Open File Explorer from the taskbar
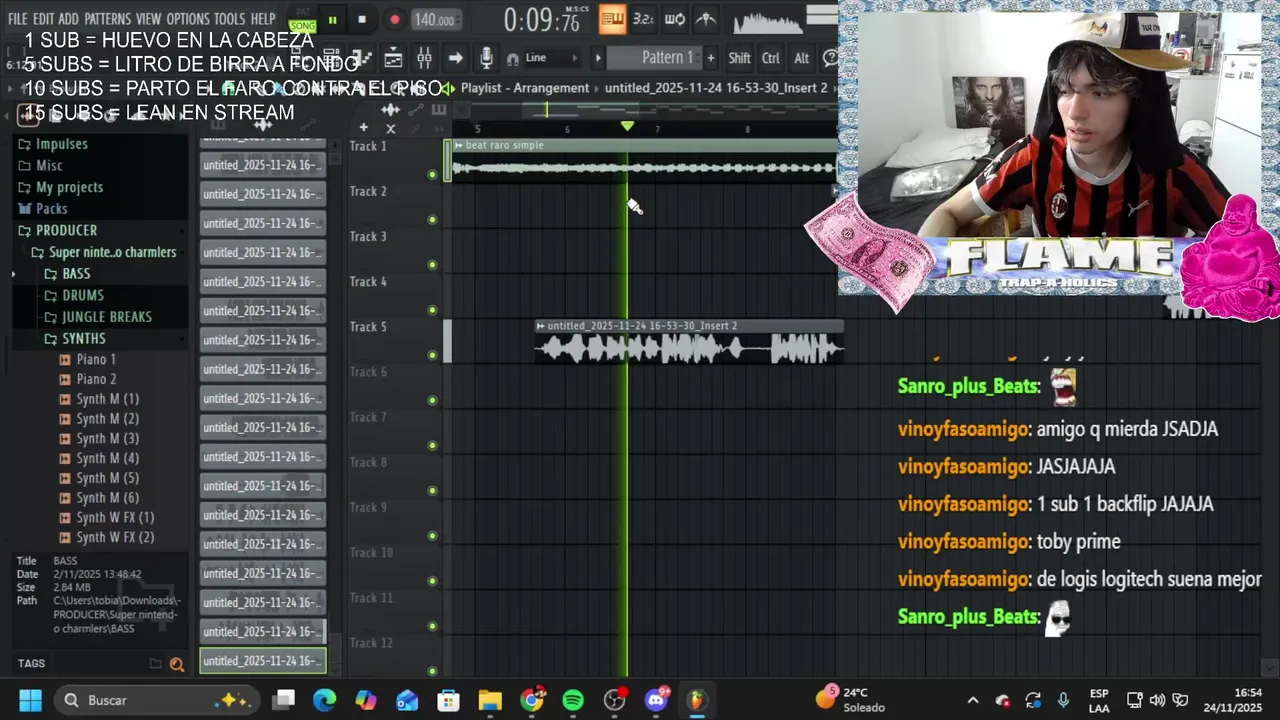The width and height of the screenshot is (1280, 720). (x=490, y=700)
